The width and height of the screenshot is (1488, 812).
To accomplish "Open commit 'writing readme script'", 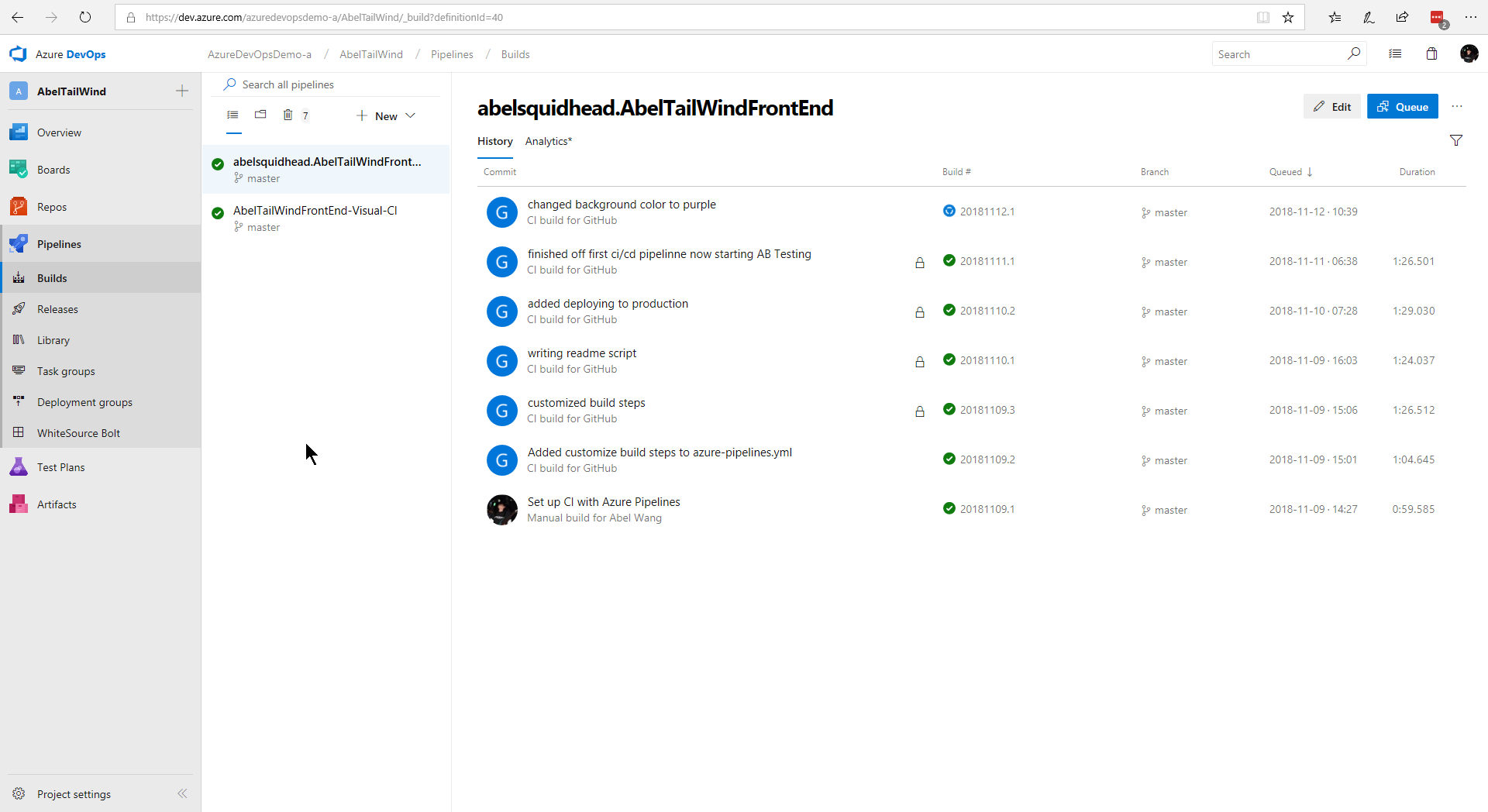I will 582,353.
